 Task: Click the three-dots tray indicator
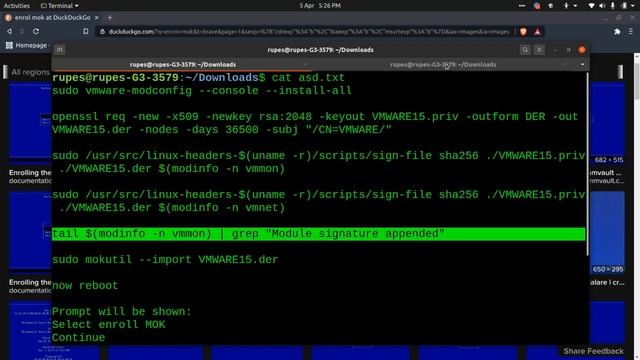tap(522, 6)
